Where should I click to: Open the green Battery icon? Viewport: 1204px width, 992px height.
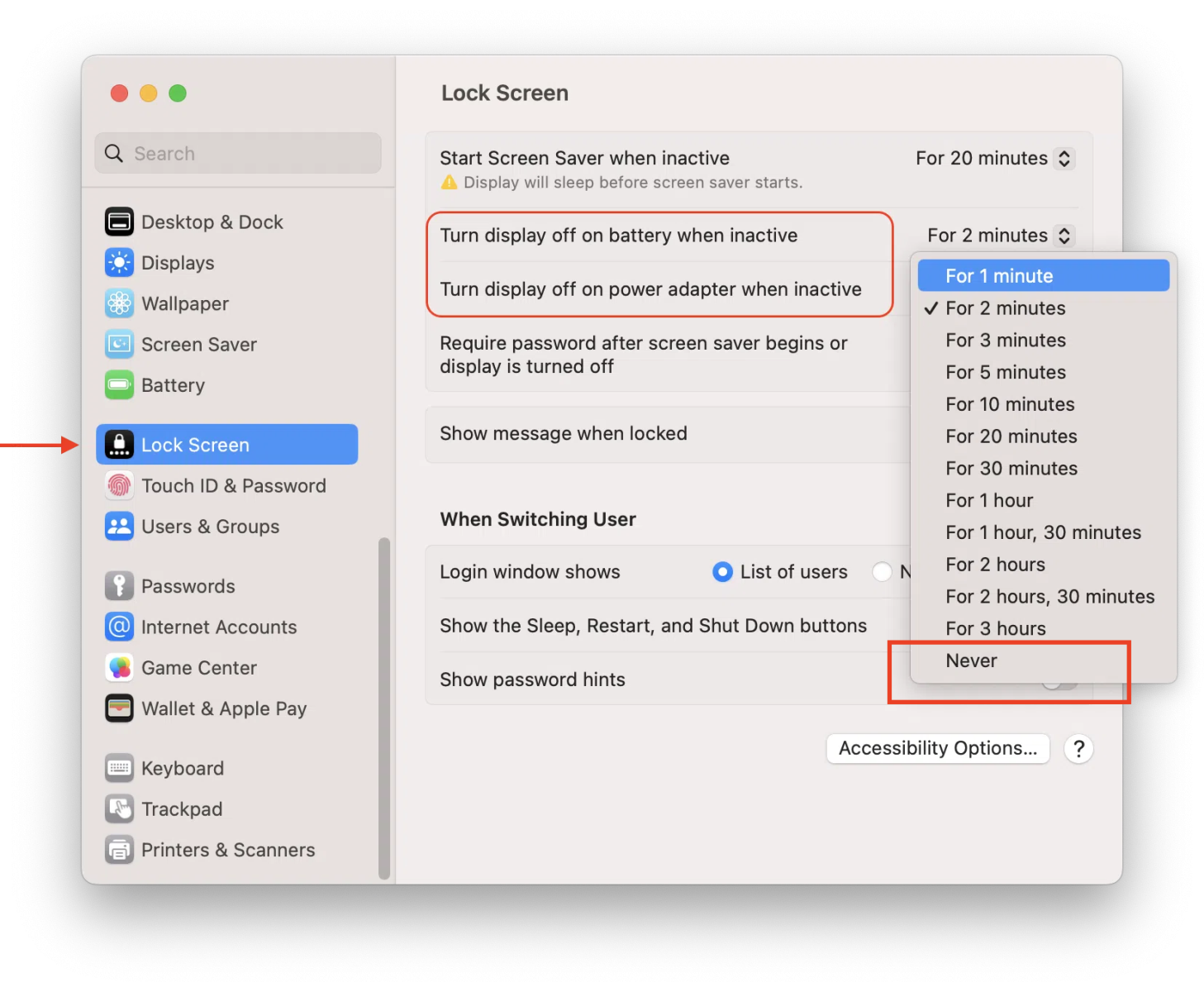point(119,384)
